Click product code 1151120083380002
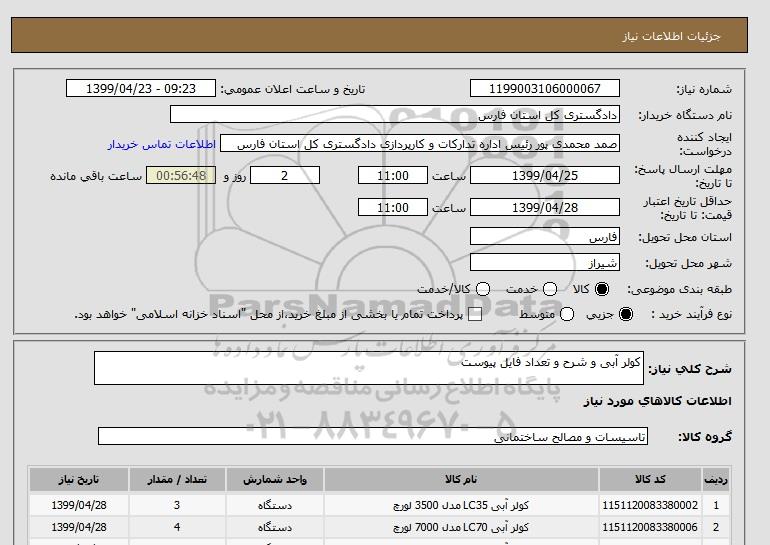The height and width of the screenshot is (545, 770). pos(650,505)
